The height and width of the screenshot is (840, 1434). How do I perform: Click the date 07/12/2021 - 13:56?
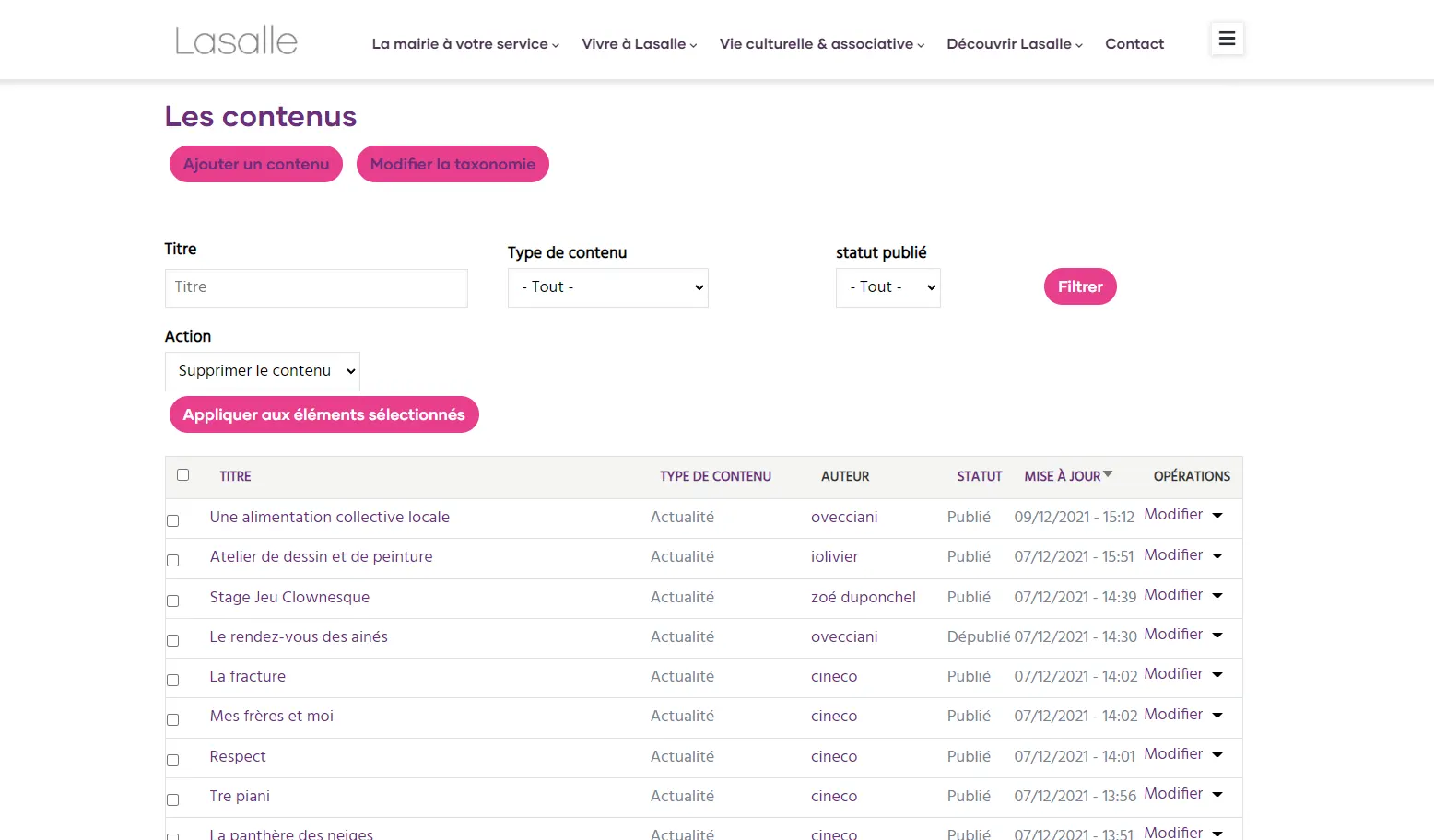click(1075, 796)
